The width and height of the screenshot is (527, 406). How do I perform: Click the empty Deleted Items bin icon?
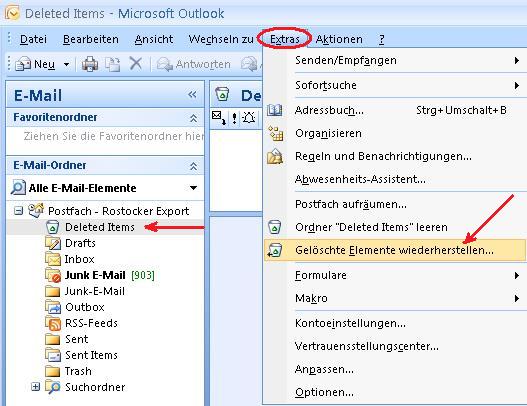coord(274,227)
